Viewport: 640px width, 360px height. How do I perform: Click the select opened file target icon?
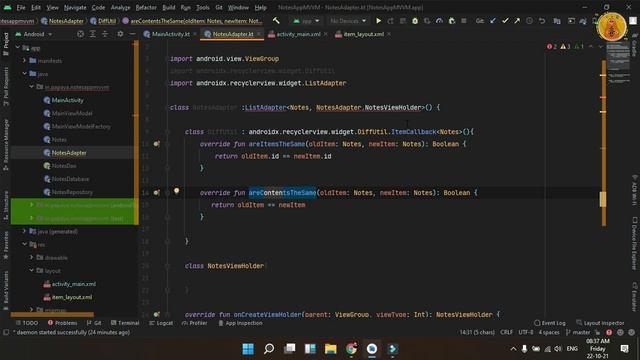(x=80, y=34)
